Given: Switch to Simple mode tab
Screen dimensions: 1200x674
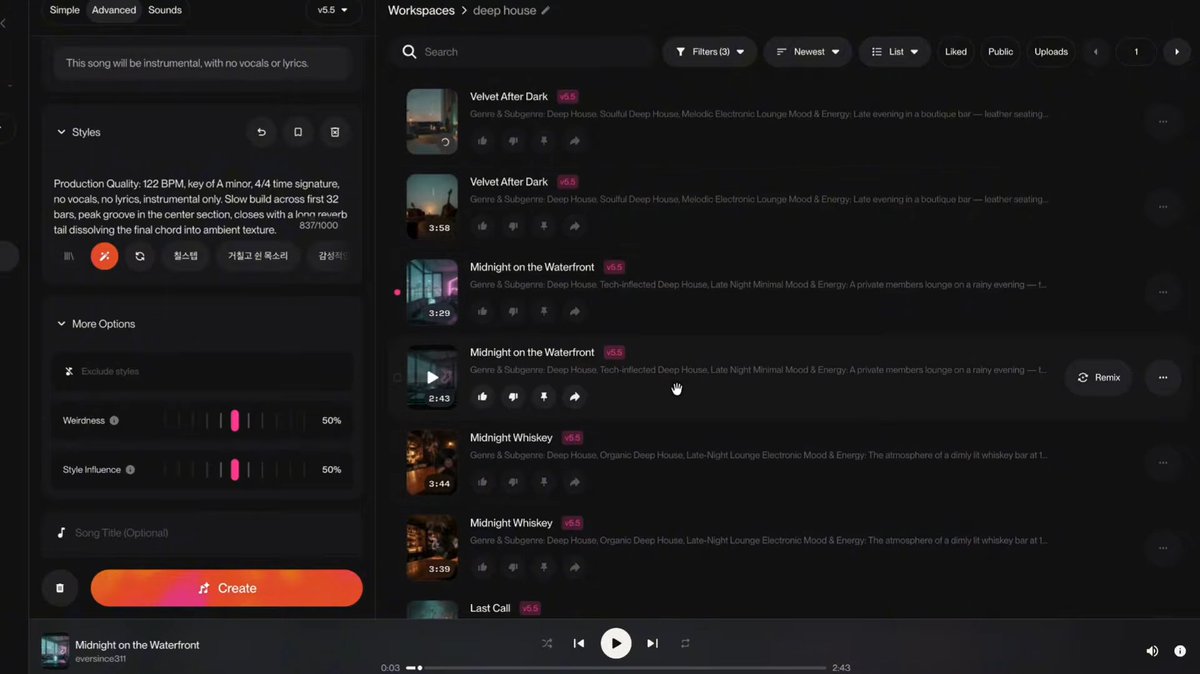Looking at the screenshot, I should click(65, 10).
